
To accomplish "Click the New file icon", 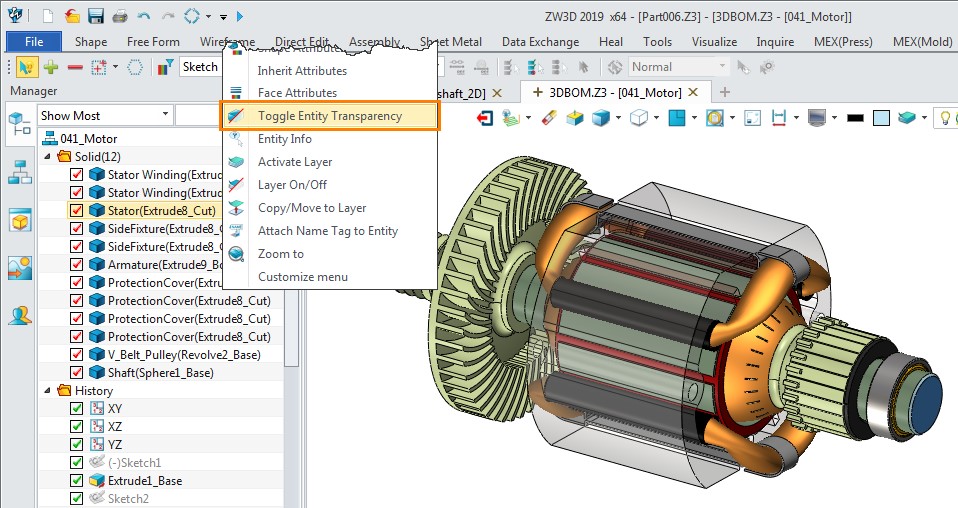I will pos(48,17).
